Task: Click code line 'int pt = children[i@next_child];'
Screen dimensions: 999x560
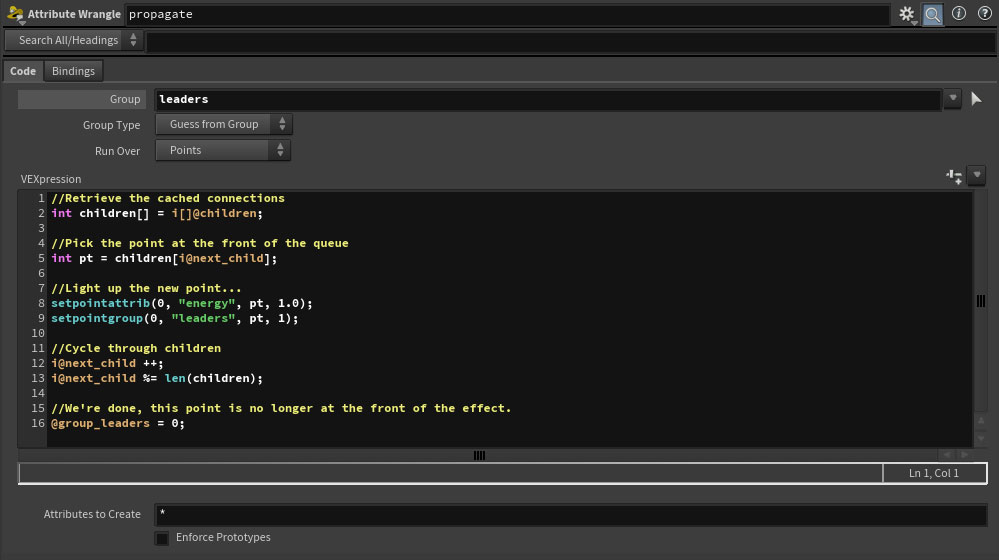Action: (164, 259)
